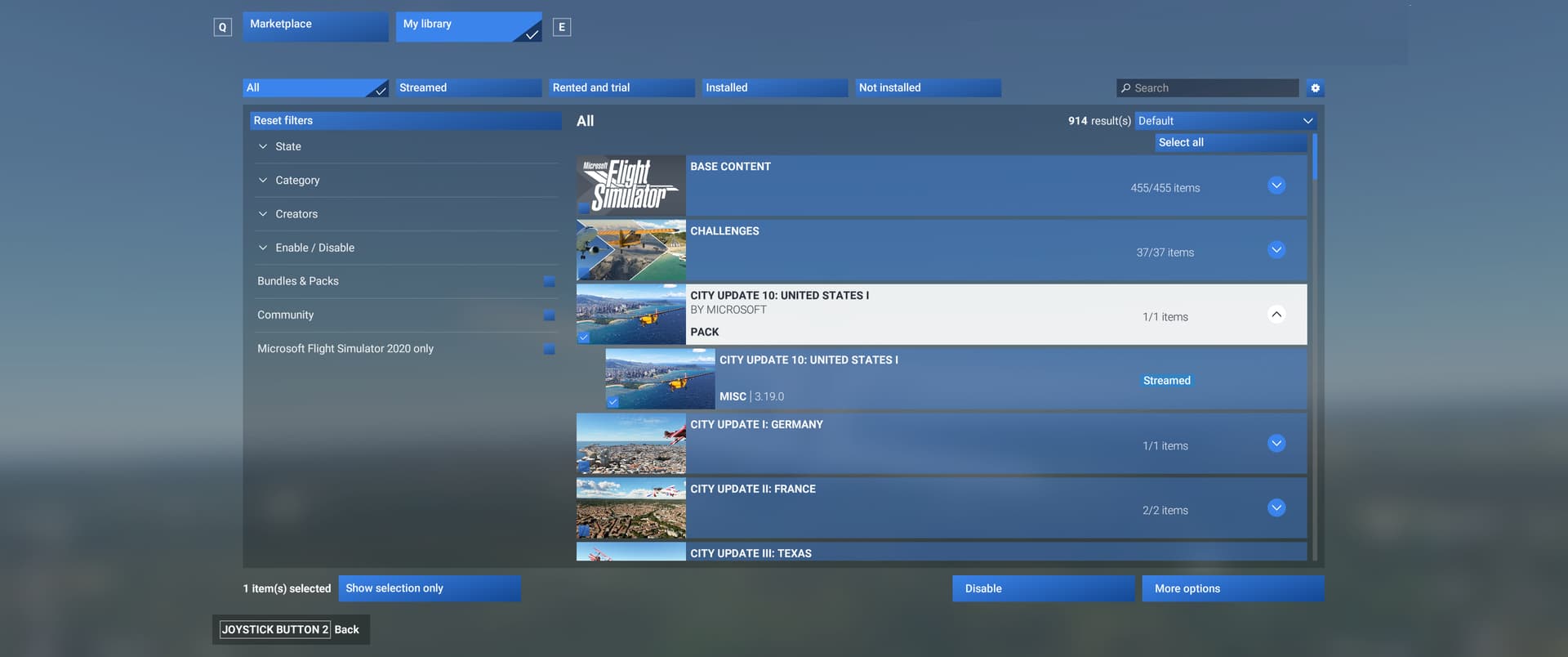Screen dimensions: 1568x657
Task: Expand City Update I: Germany chevron
Action: [x=1276, y=444]
